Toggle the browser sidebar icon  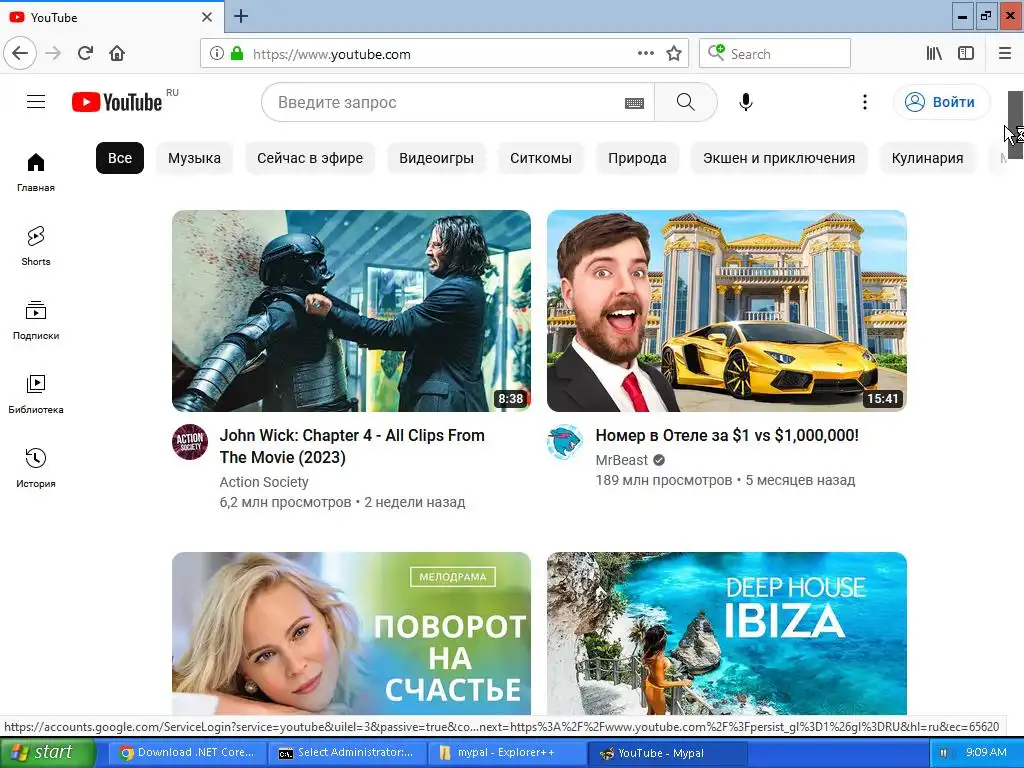(966, 54)
